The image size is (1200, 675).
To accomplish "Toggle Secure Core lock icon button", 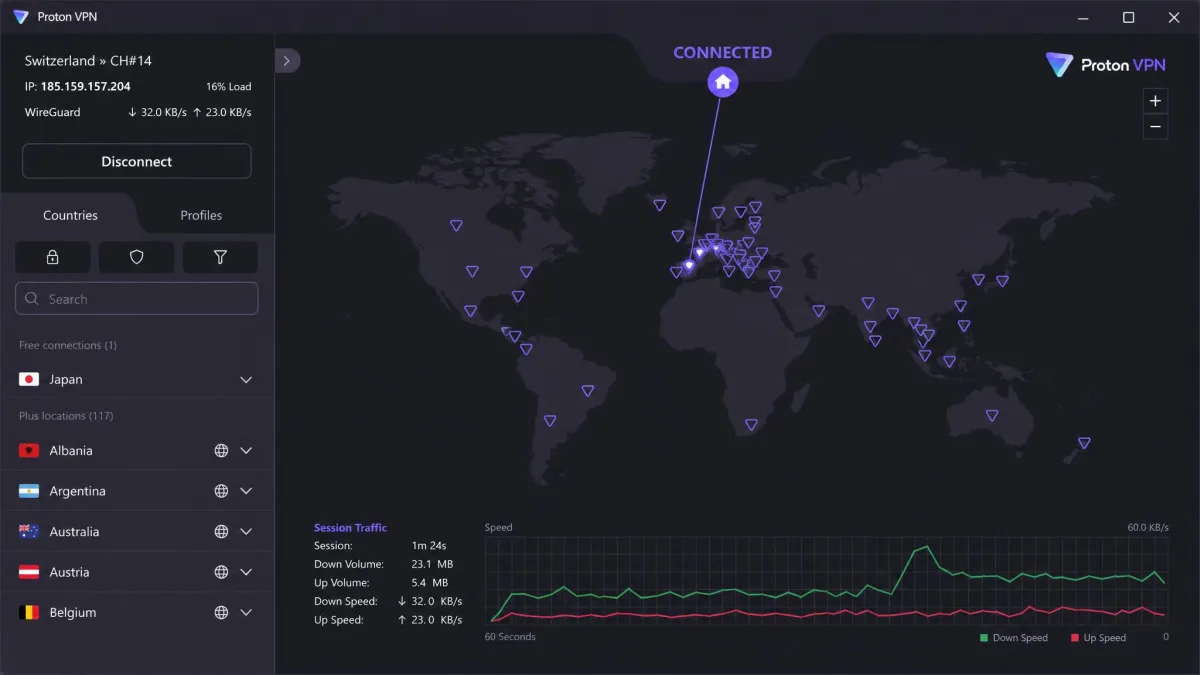I will 53,257.
